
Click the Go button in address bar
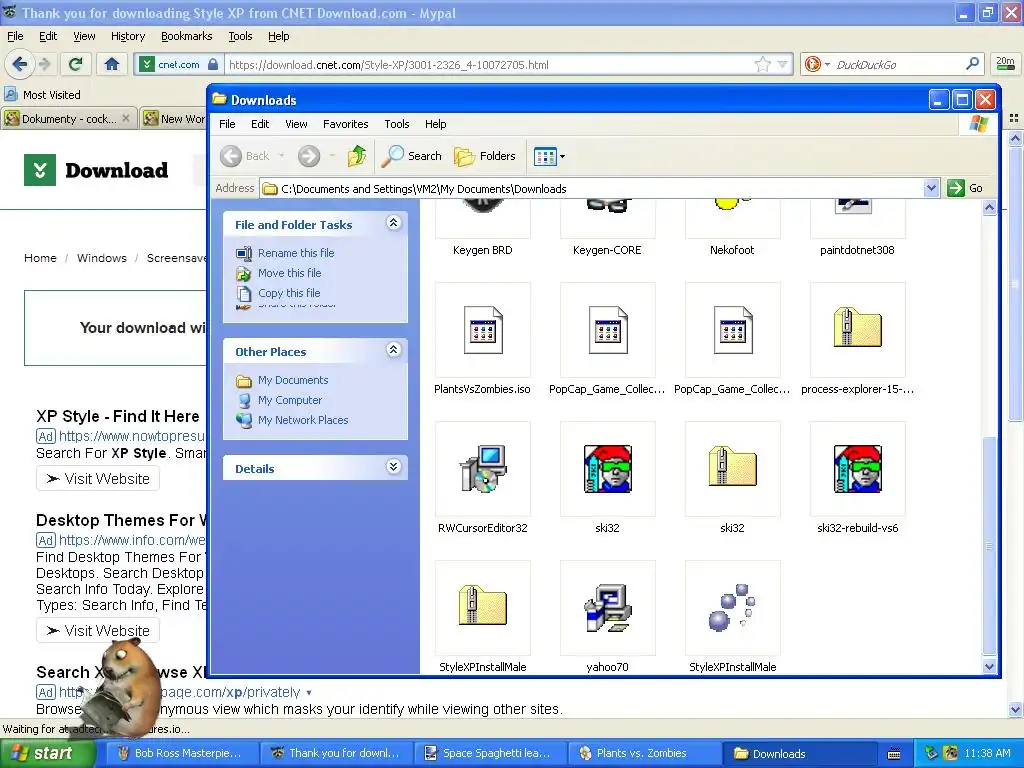(966, 188)
